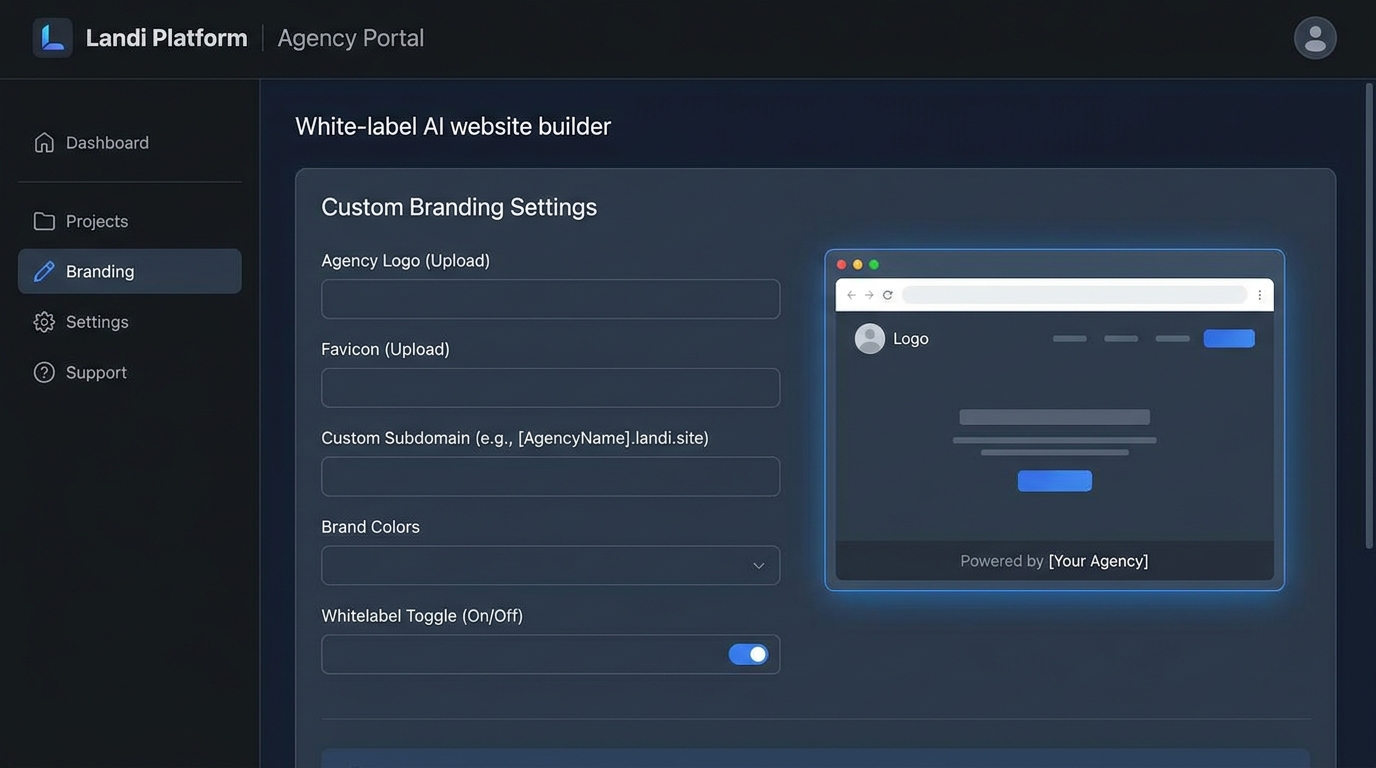Click the Branding pencil icon
Screen dimensions: 1376x768
click(44, 272)
